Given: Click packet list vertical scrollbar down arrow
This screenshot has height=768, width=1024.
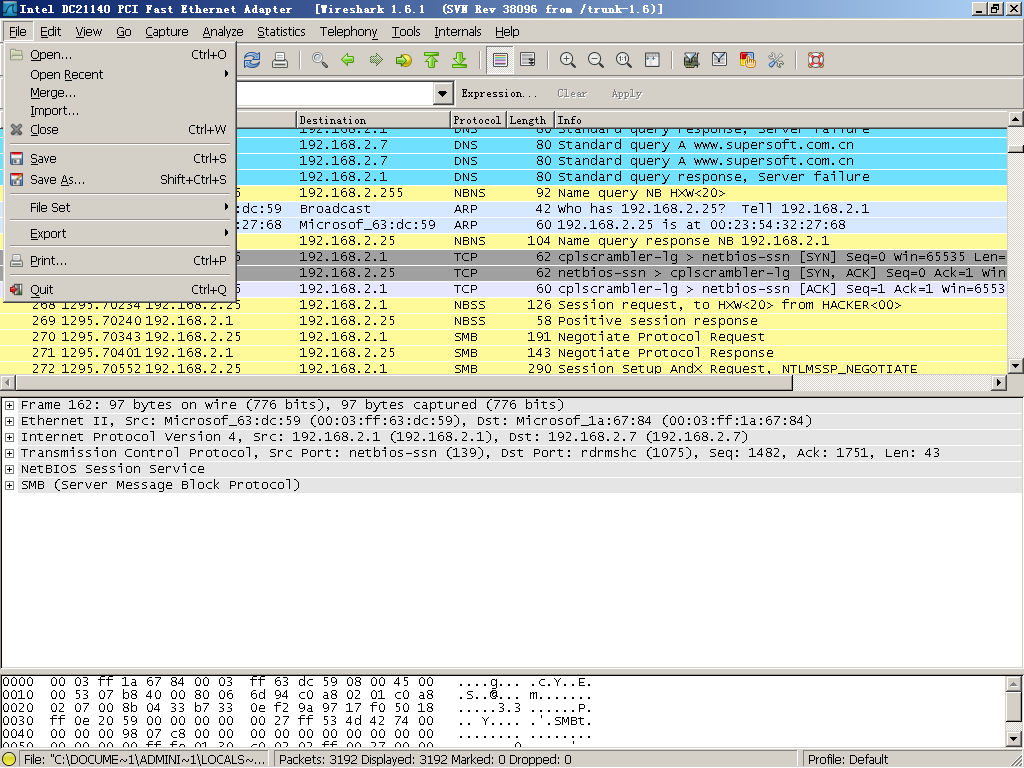Looking at the screenshot, I should click(x=1016, y=366).
